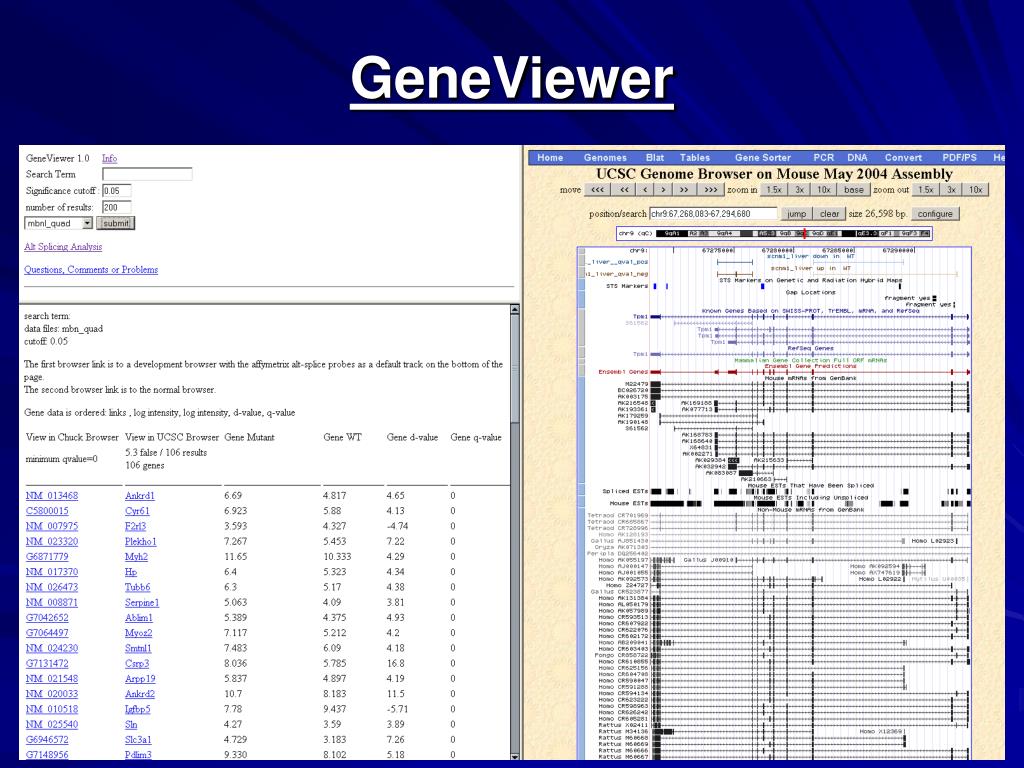Open the mbnl_quad dataset dropdown
Image resolution: width=1024 pixels, height=768 pixels.
click(59, 223)
